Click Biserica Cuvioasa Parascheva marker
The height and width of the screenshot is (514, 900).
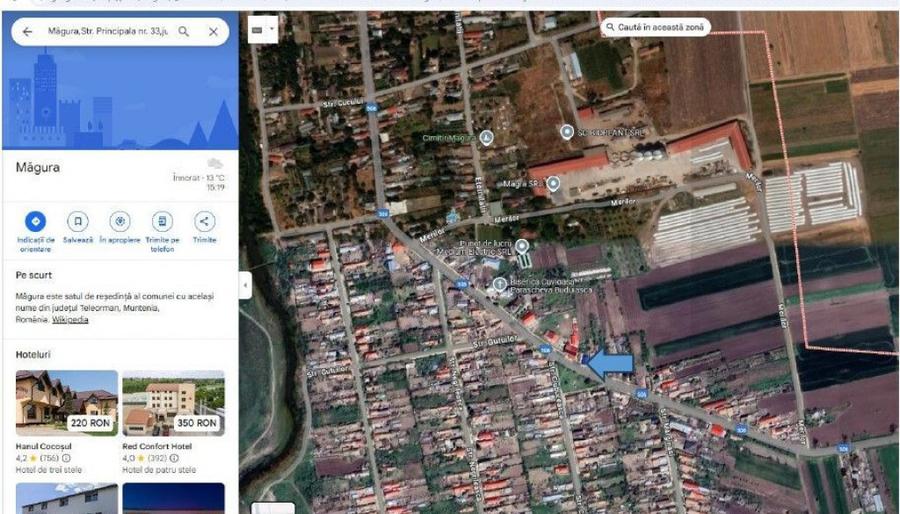tap(500, 284)
